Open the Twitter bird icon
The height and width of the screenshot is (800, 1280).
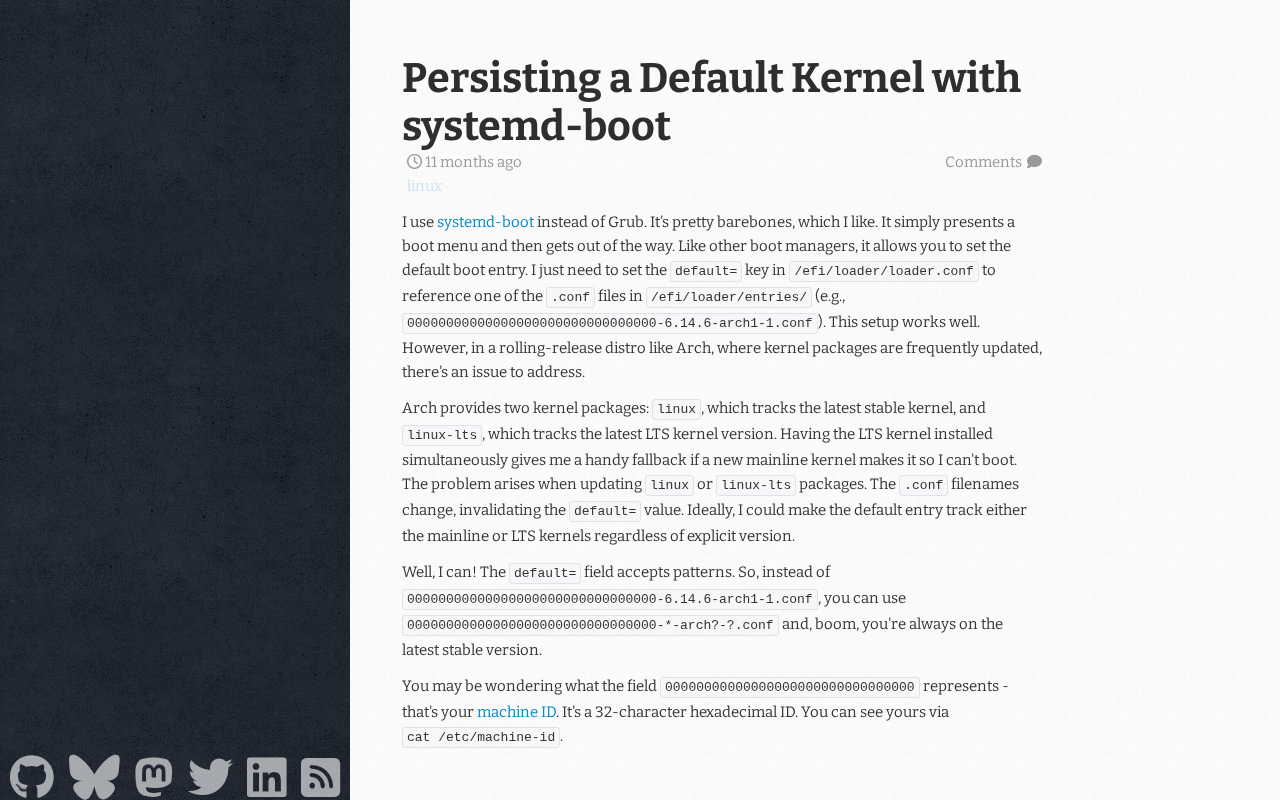tap(210, 777)
